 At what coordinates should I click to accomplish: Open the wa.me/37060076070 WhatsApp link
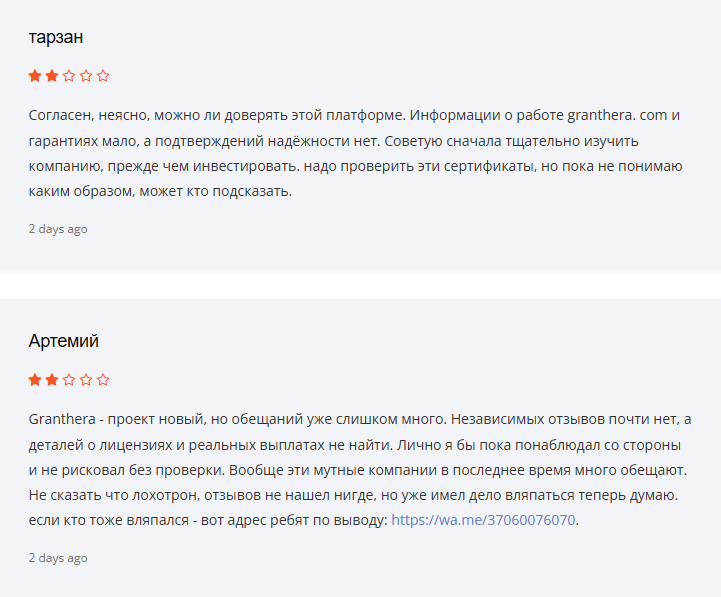click(x=483, y=520)
